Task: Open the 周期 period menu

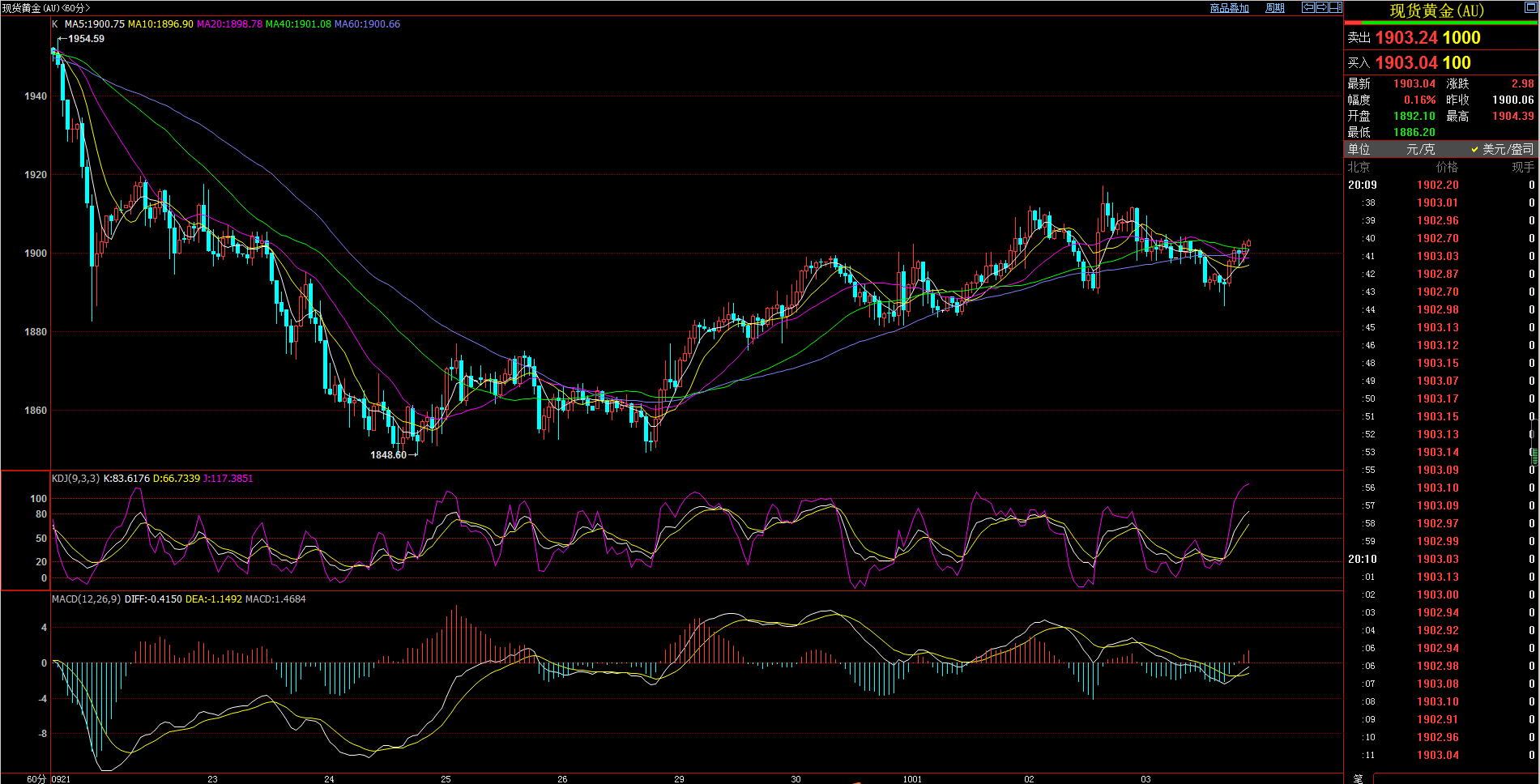Action: tap(1275, 8)
